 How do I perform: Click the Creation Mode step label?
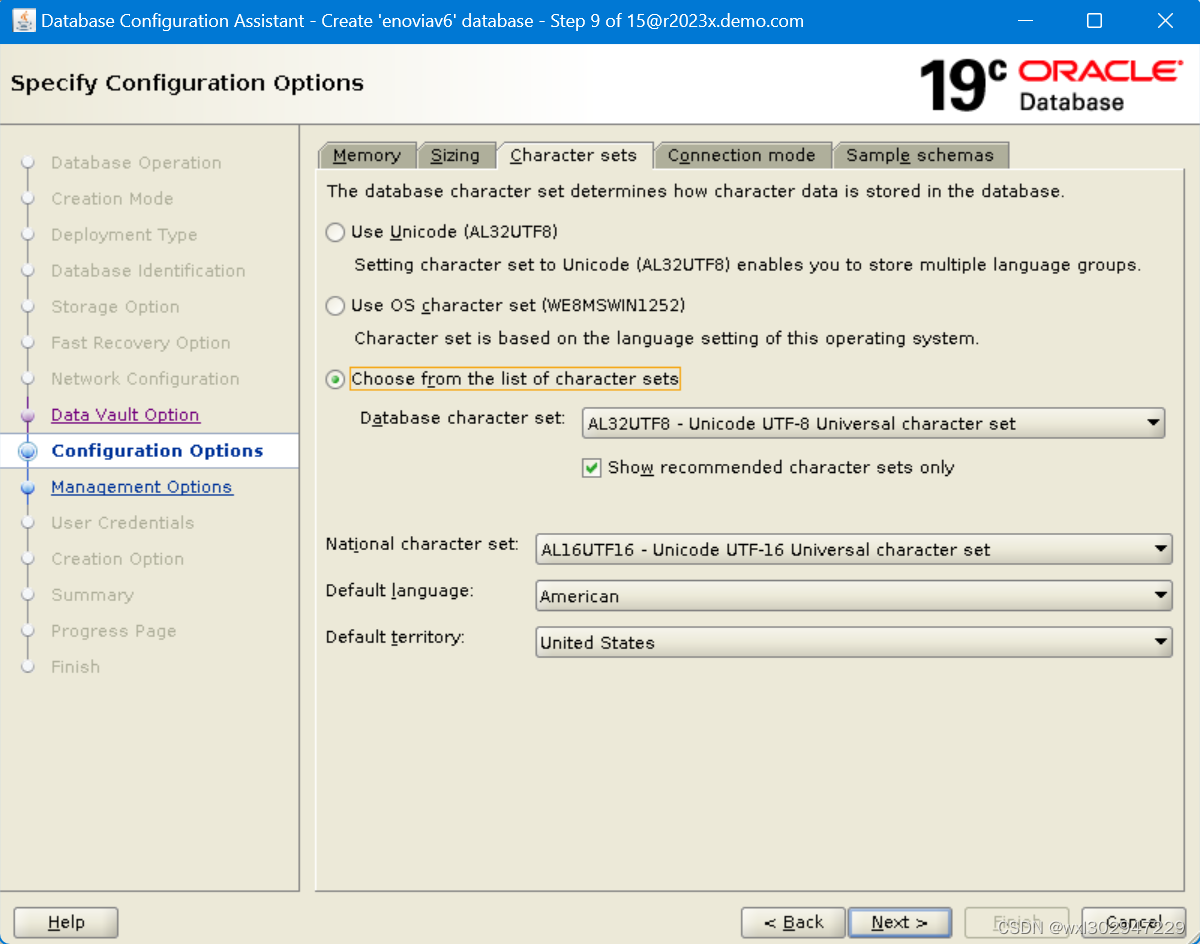(112, 199)
